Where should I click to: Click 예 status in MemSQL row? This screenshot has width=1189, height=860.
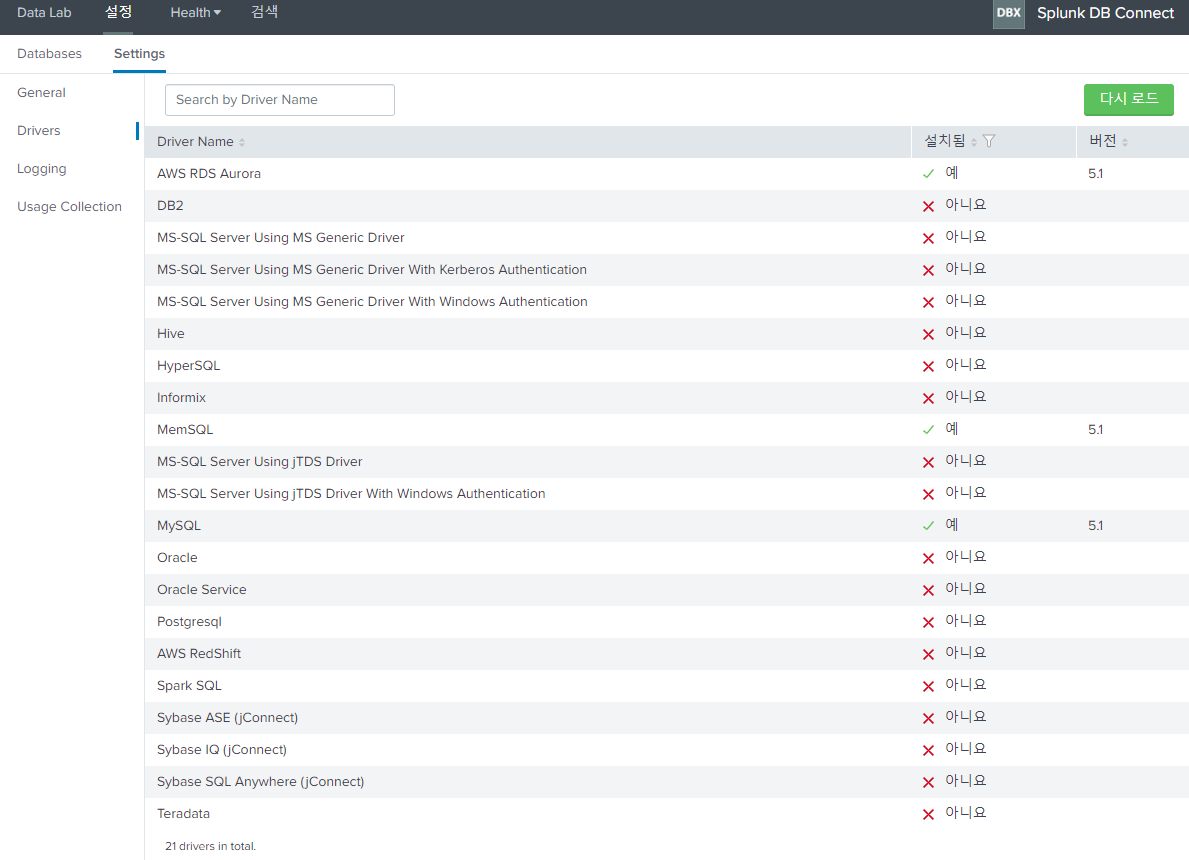[952, 428]
